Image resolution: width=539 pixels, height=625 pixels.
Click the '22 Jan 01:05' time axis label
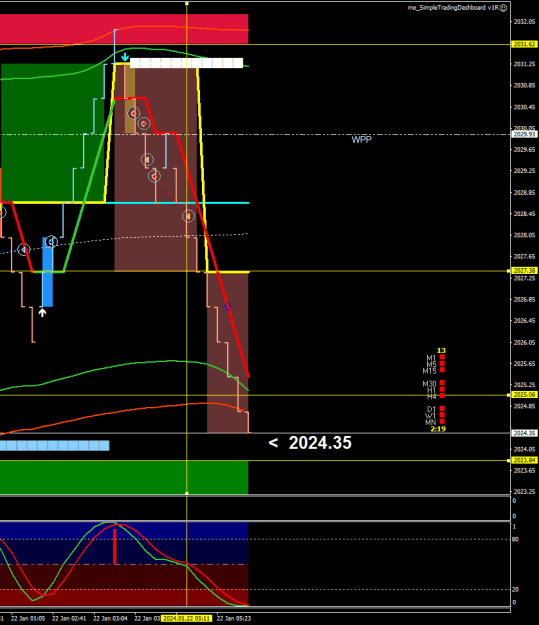click(28, 619)
